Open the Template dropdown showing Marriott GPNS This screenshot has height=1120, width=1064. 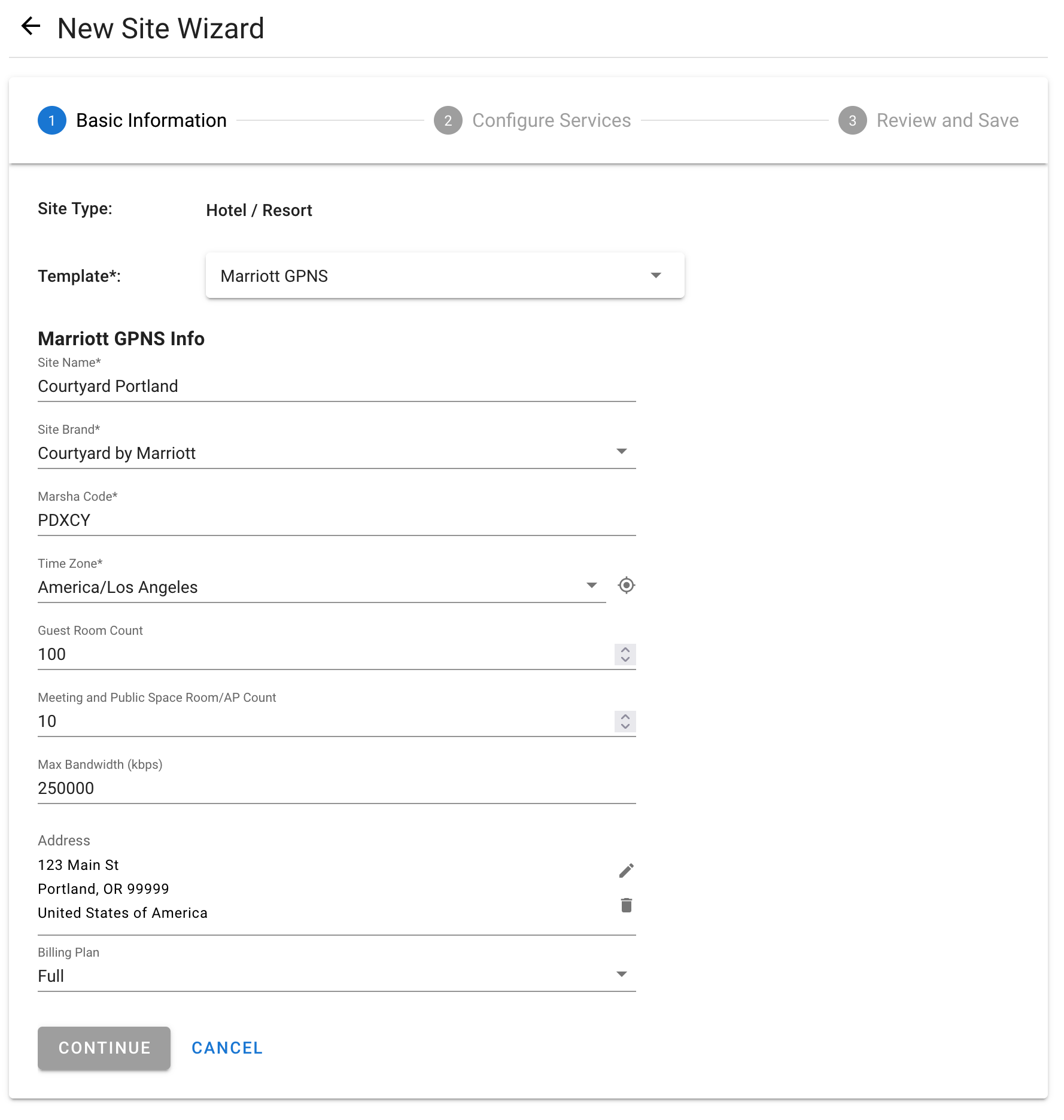(445, 276)
